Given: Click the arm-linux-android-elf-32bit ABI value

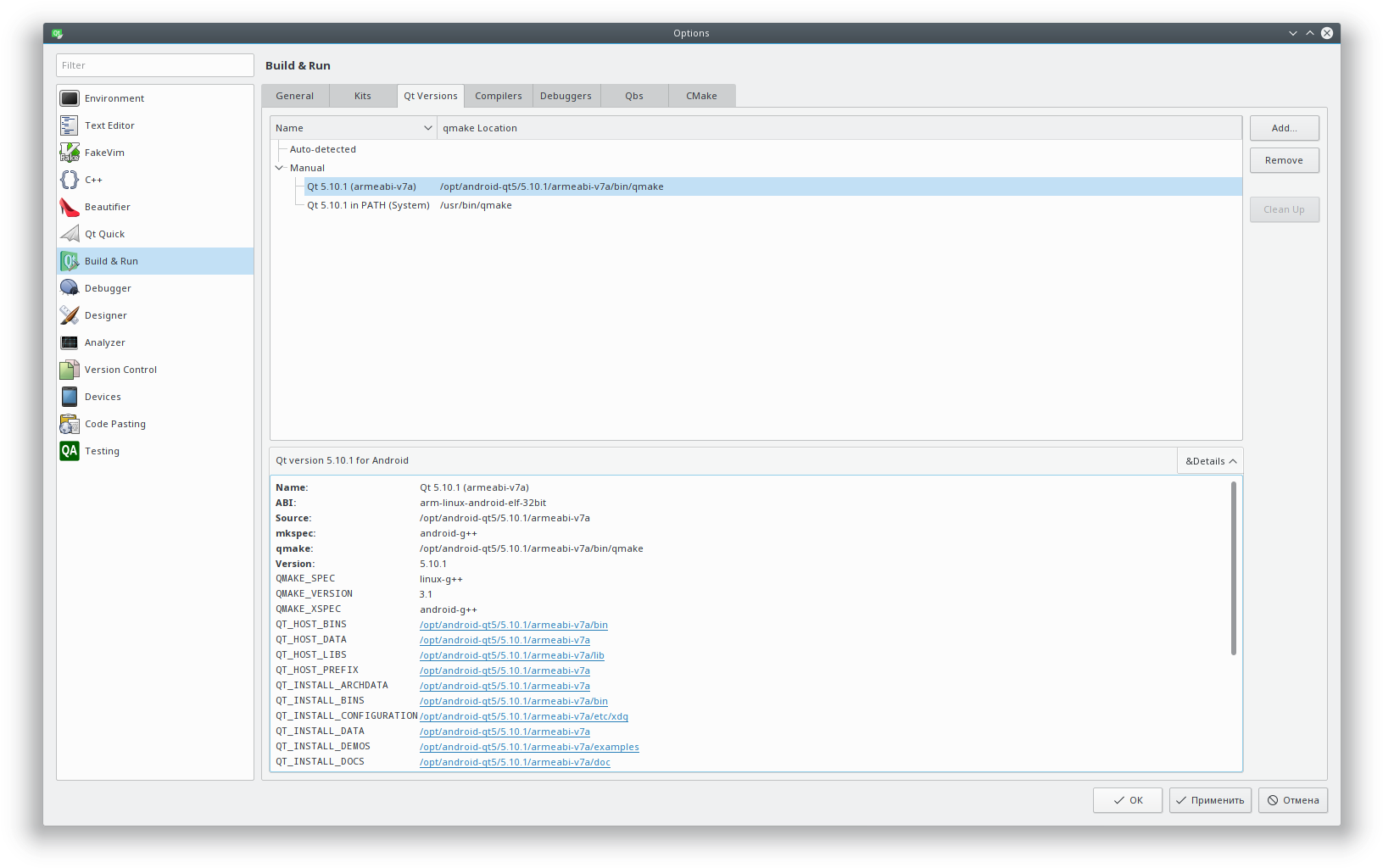Looking at the screenshot, I should pyautogui.click(x=482, y=503).
